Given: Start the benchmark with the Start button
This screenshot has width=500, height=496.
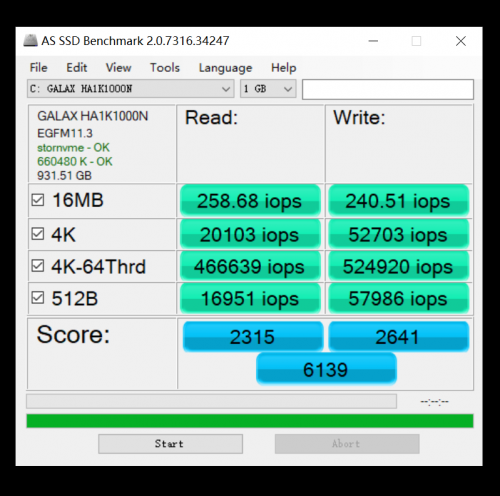Looking at the screenshot, I should click(170, 444).
